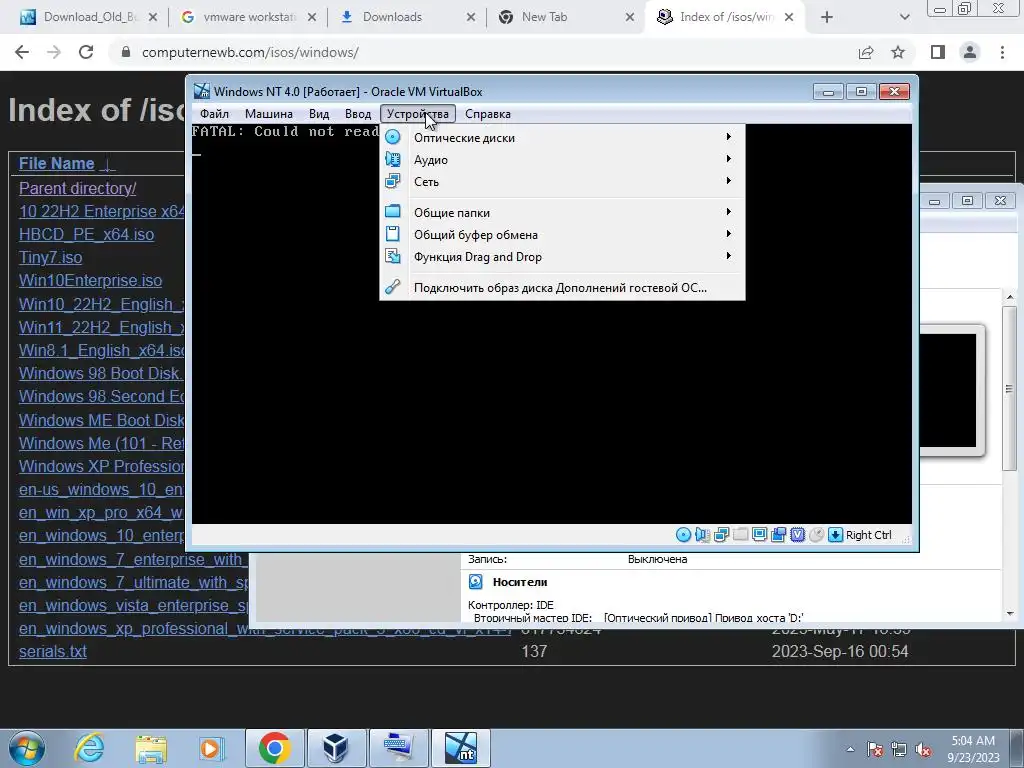Click the audio status bar icon
Image resolution: width=1024 pixels, height=768 pixels.
pos(702,535)
